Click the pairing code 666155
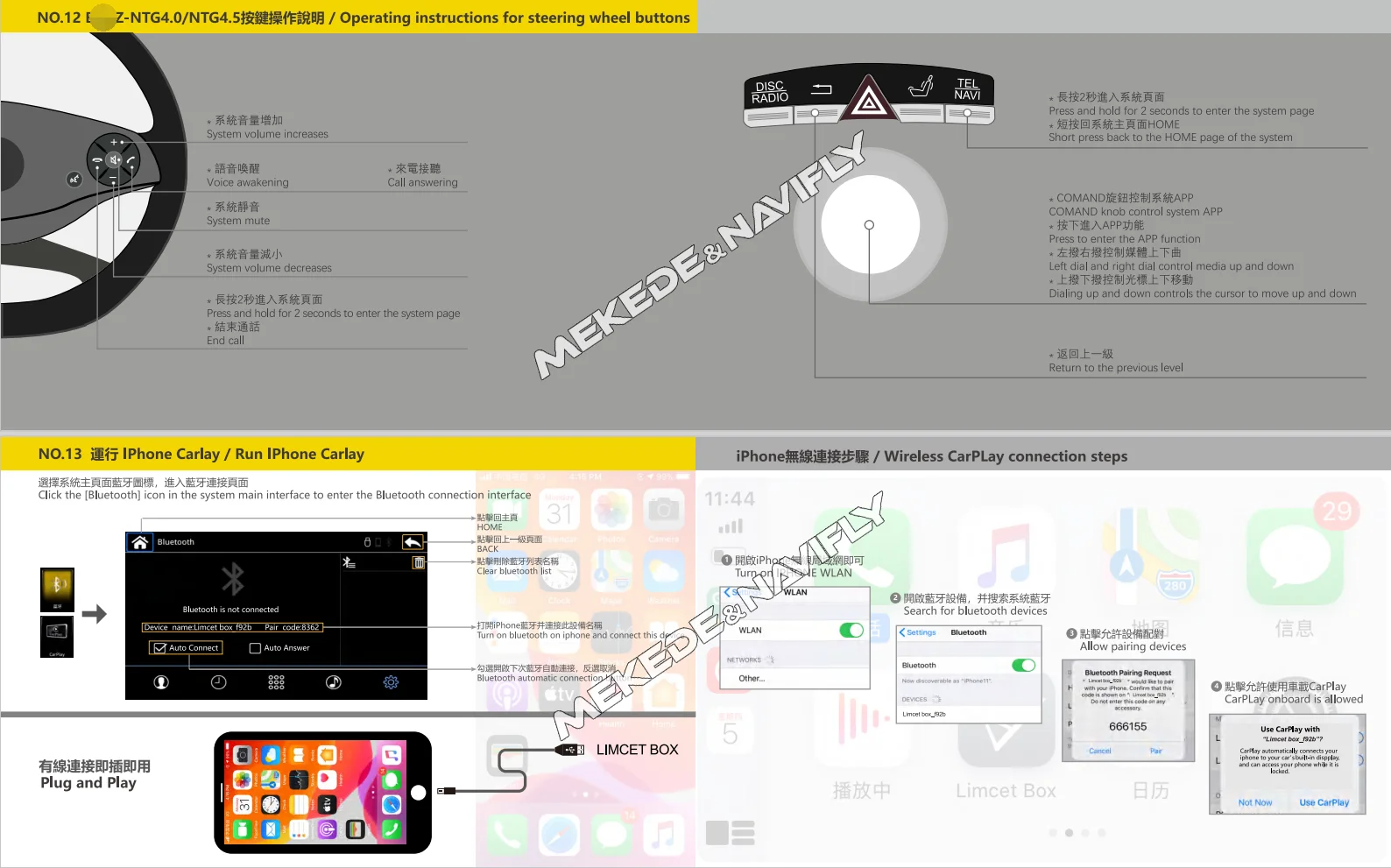 (x=1128, y=727)
